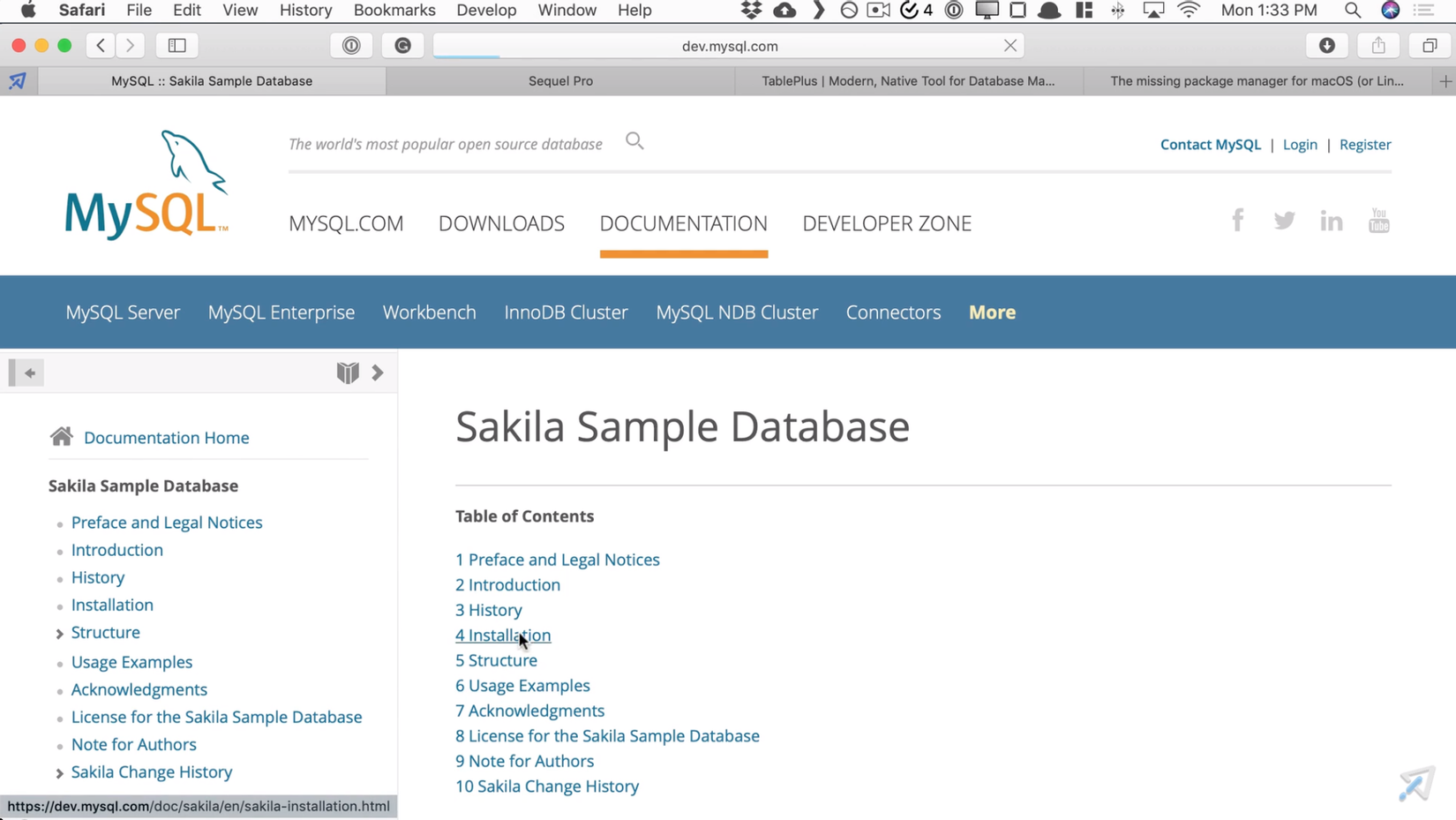Open Workbench documentation section
1456x820 pixels.
pos(429,312)
